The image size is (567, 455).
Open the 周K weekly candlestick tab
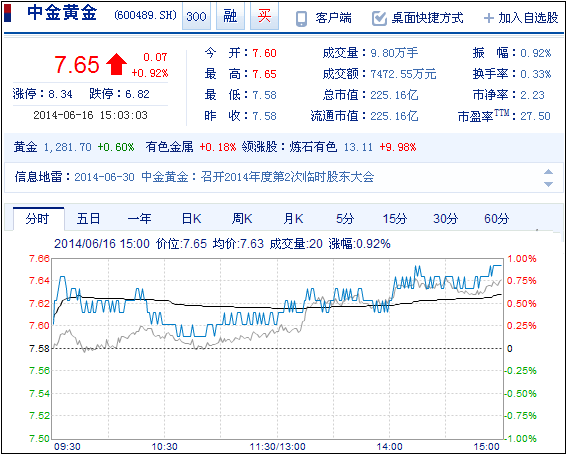242,219
